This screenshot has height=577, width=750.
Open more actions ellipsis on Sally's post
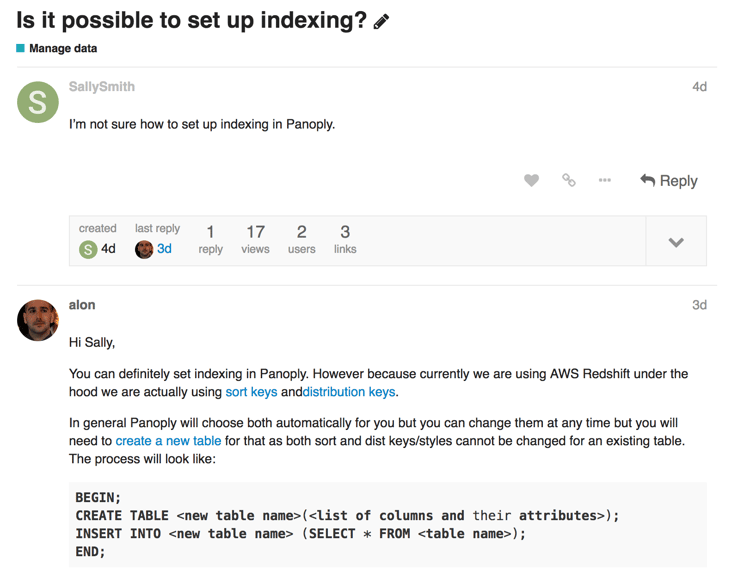coord(605,180)
